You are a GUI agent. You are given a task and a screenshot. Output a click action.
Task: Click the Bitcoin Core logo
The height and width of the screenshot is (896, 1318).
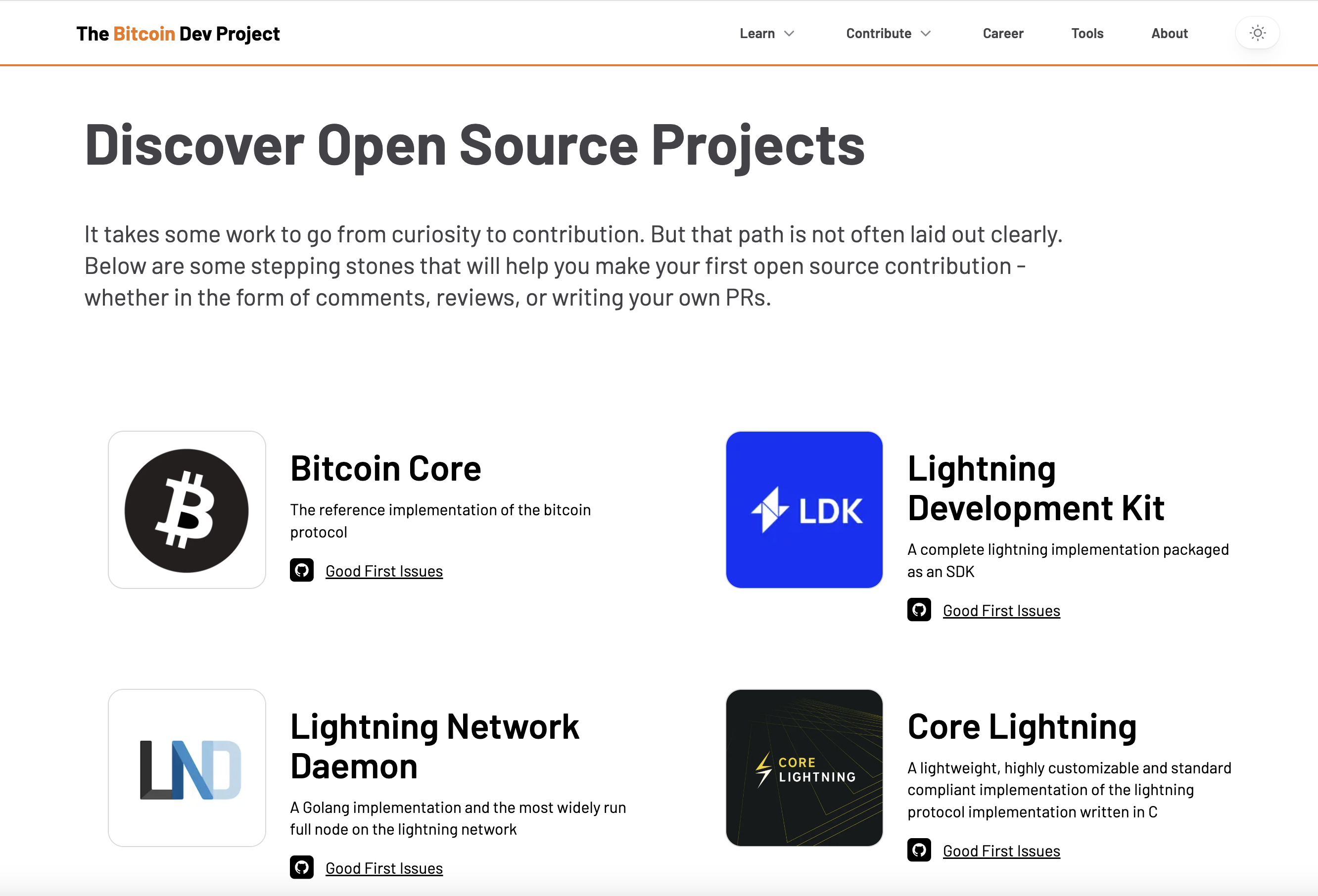(x=187, y=509)
